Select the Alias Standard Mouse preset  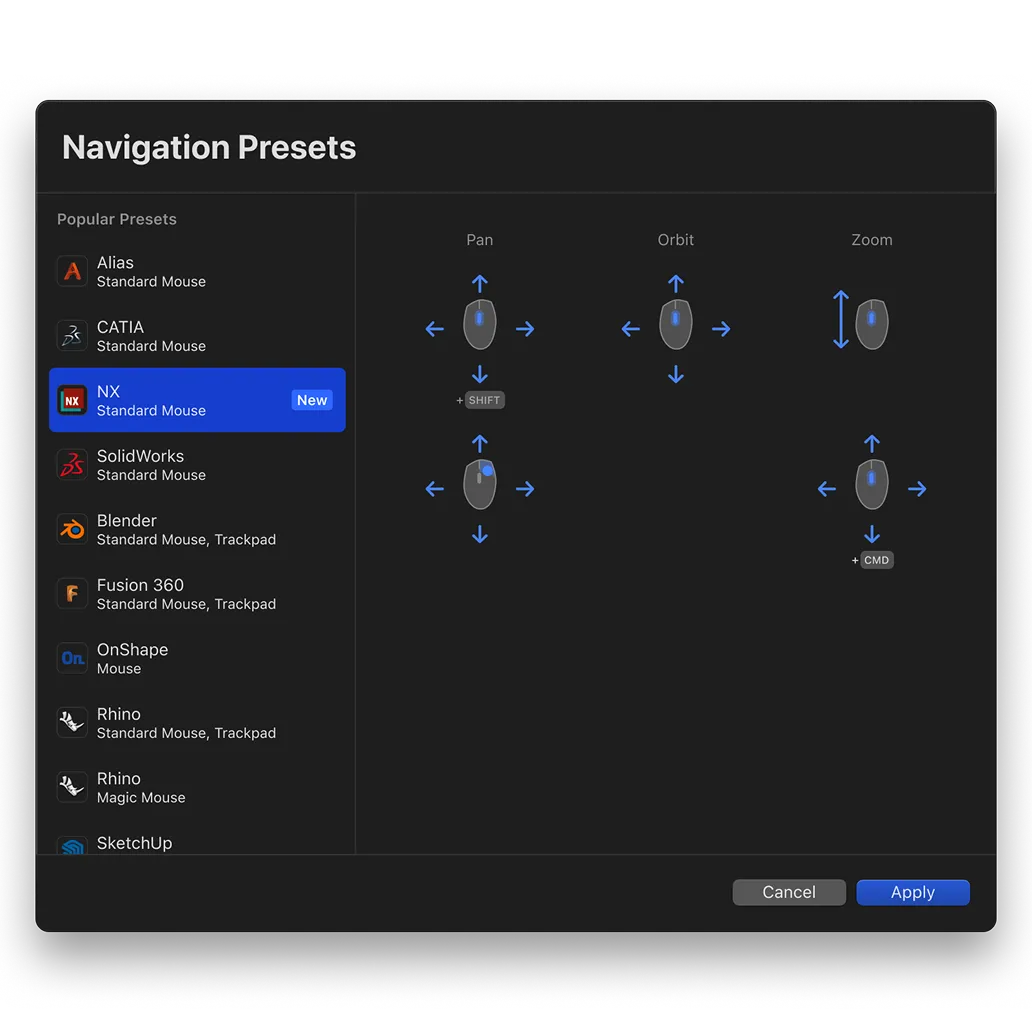pyautogui.click(x=197, y=271)
